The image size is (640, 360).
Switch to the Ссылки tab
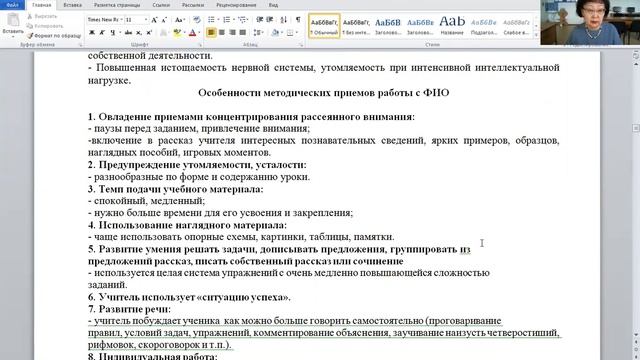point(162,5)
